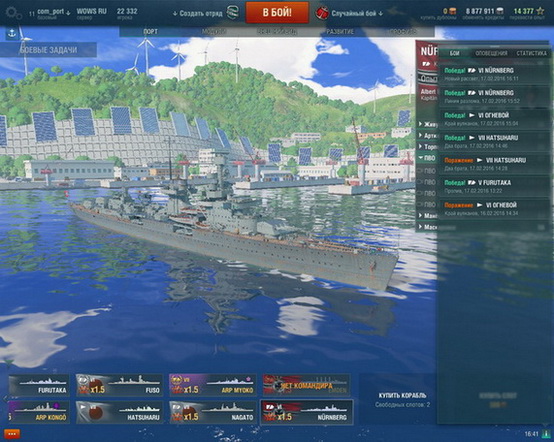Expand the Создать отряд dropdown
Image resolution: width=554 pixels, height=442 pixels.
(x=198, y=13)
